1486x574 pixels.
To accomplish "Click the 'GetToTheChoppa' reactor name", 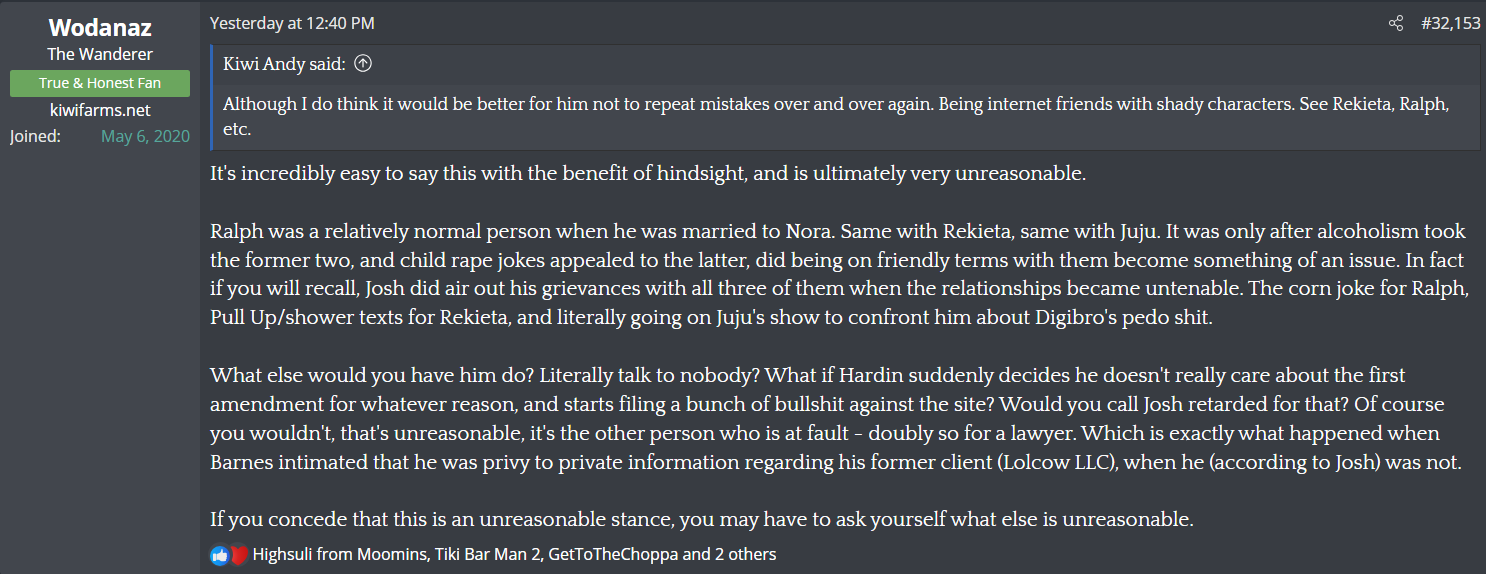I will [x=612, y=554].
